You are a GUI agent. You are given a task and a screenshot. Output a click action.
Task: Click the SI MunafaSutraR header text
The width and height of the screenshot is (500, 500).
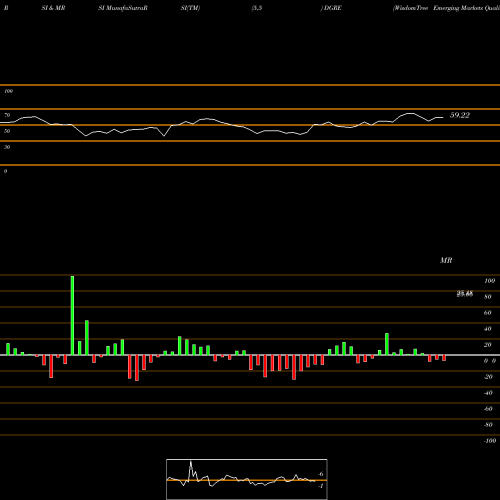tap(123, 8)
